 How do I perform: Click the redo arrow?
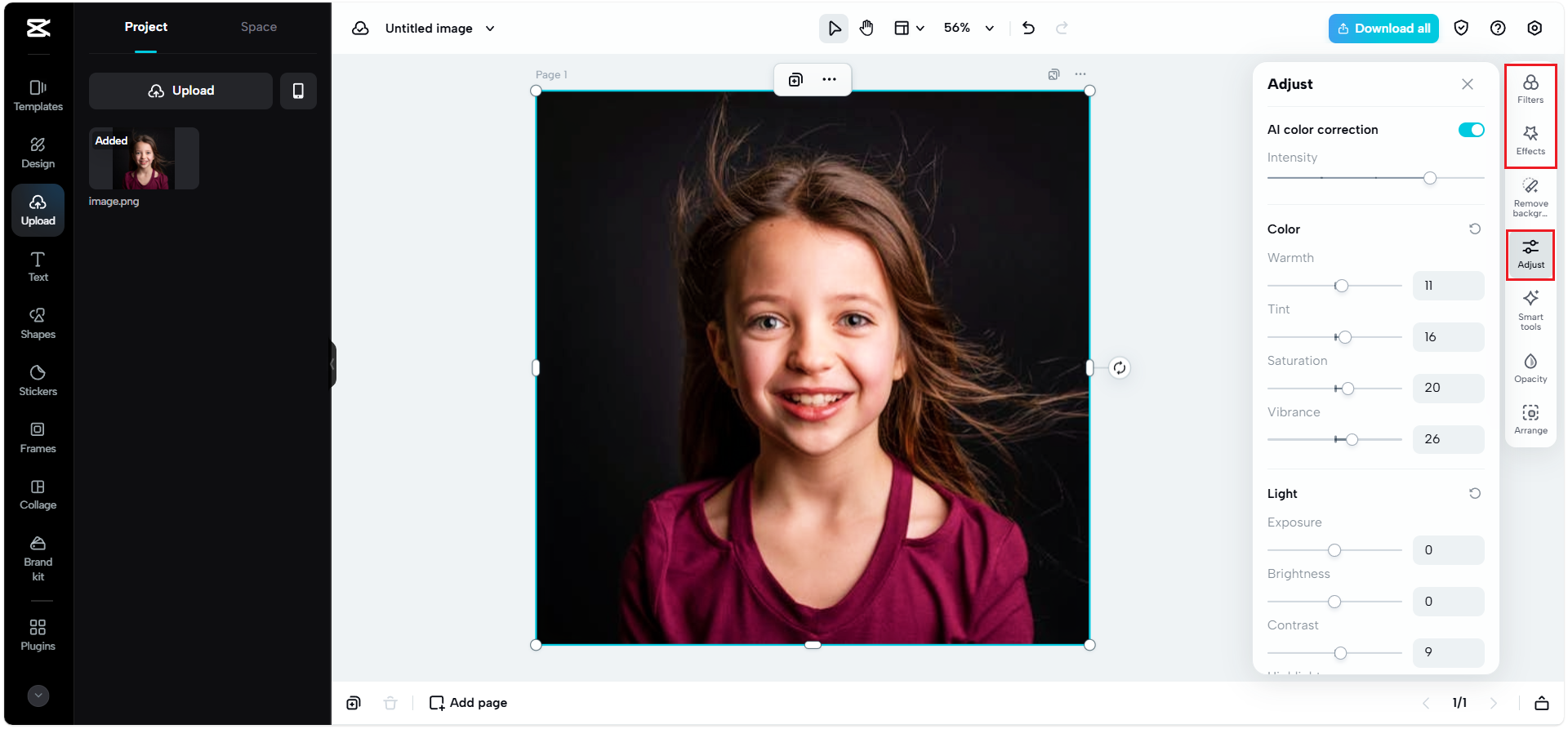coord(1062,29)
